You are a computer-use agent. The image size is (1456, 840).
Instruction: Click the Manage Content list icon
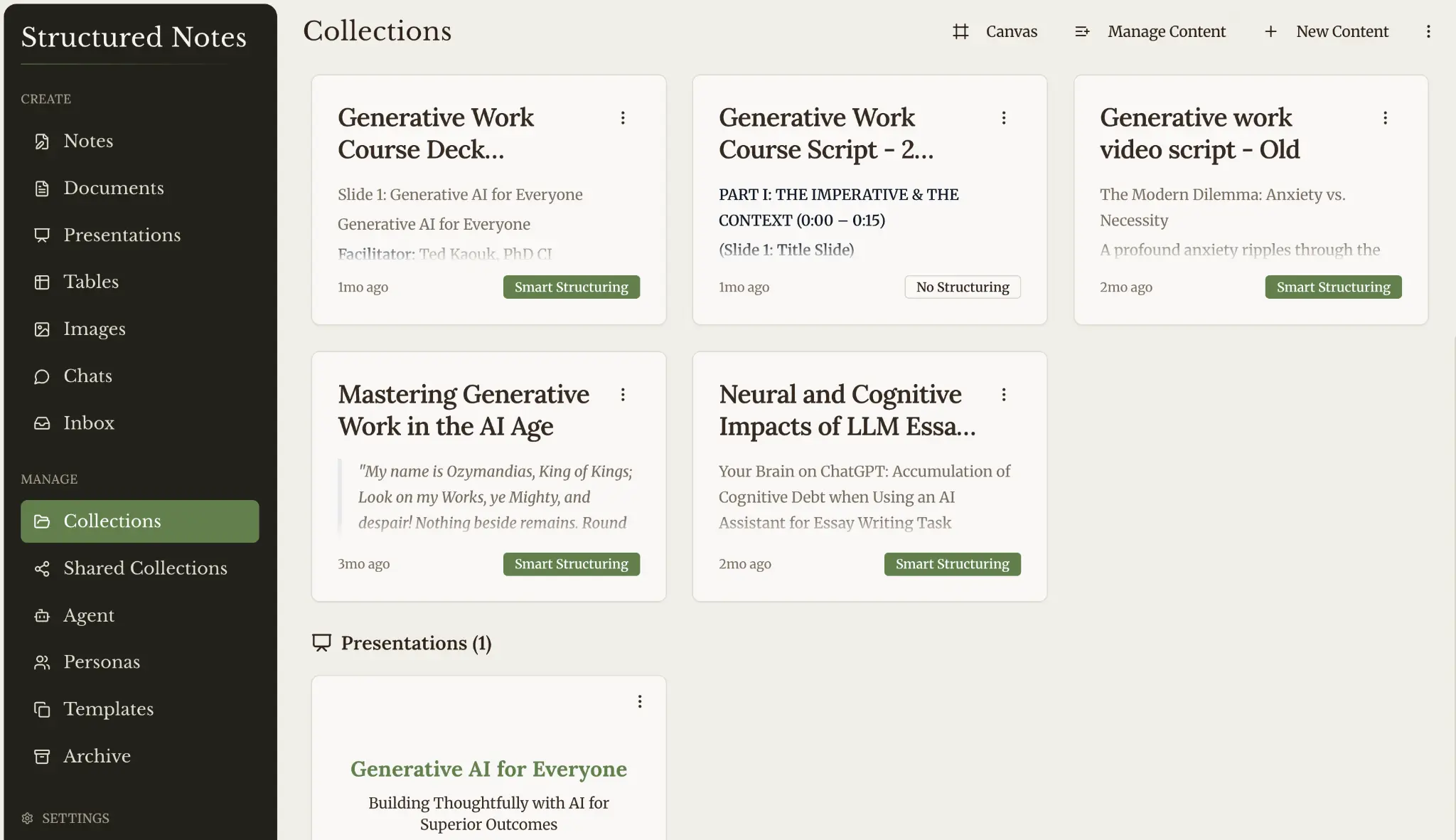[1082, 31]
